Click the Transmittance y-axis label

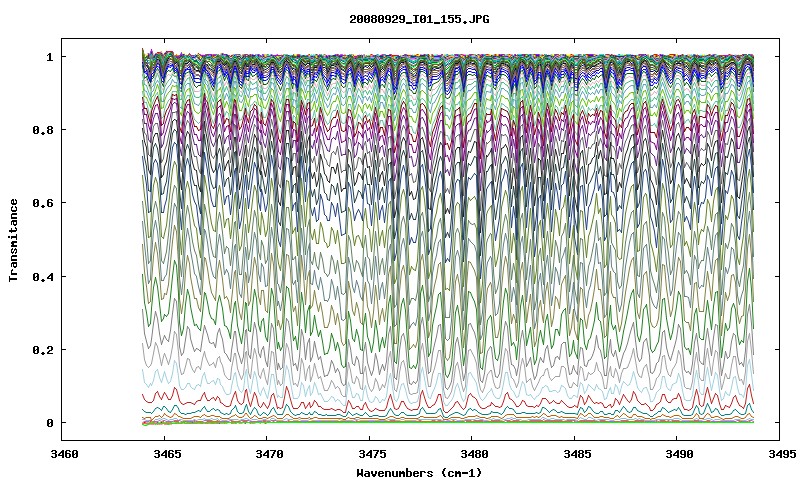14,240
